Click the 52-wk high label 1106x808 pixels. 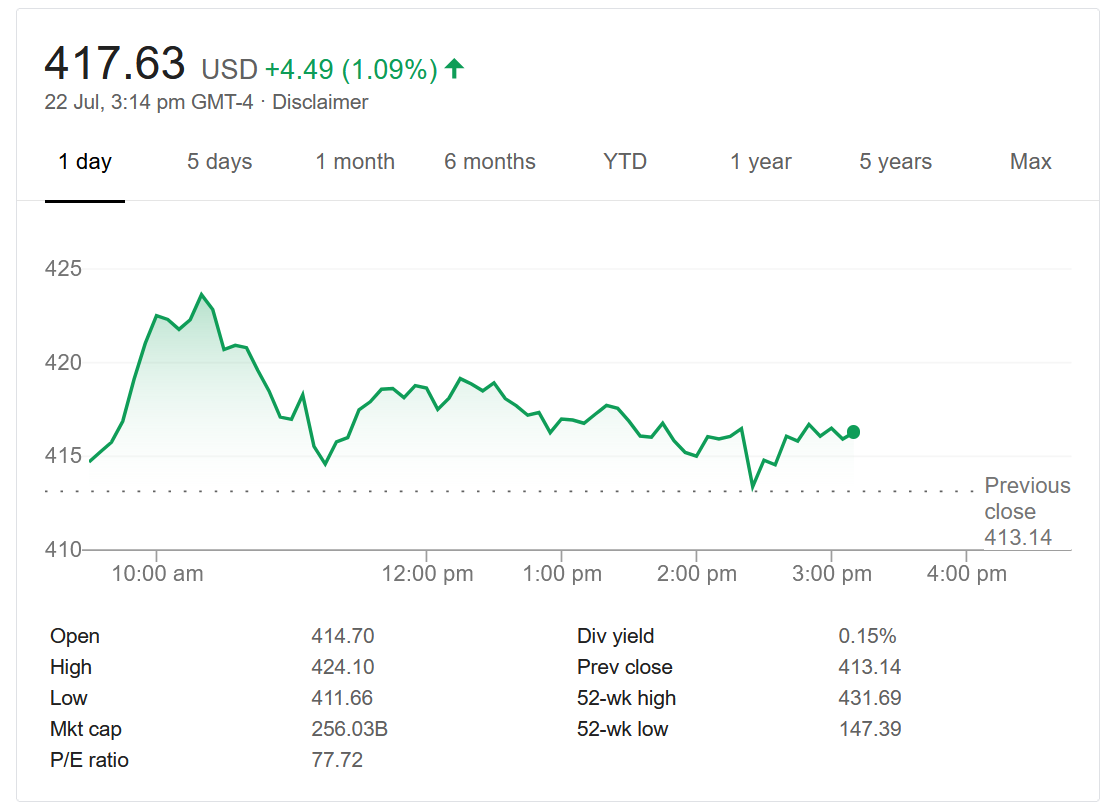(x=626, y=698)
